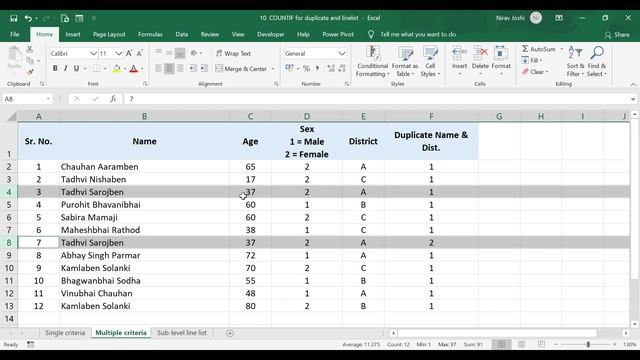Click Insert Function fx icon
This screenshot has height=360, width=640.
click(x=113, y=99)
